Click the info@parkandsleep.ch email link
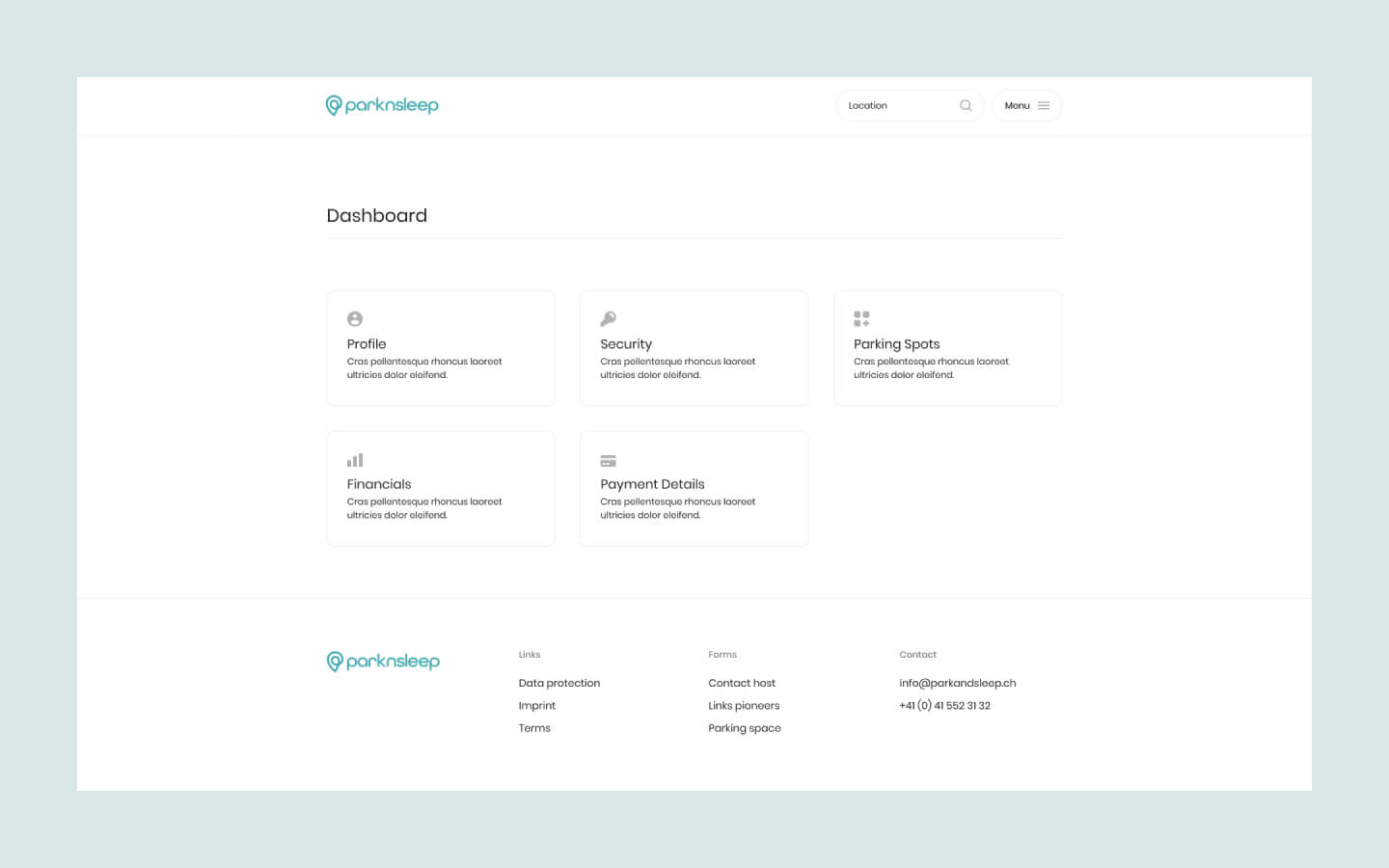Viewport: 1389px width, 868px height. (x=957, y=683)
